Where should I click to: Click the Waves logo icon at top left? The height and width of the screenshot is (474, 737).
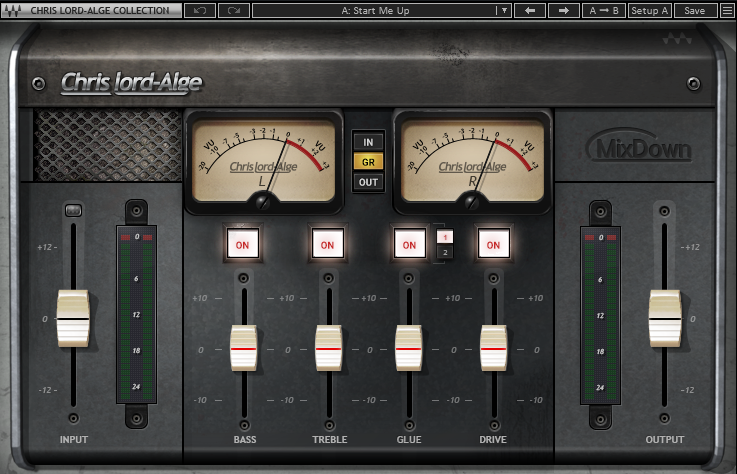[15, 11]
